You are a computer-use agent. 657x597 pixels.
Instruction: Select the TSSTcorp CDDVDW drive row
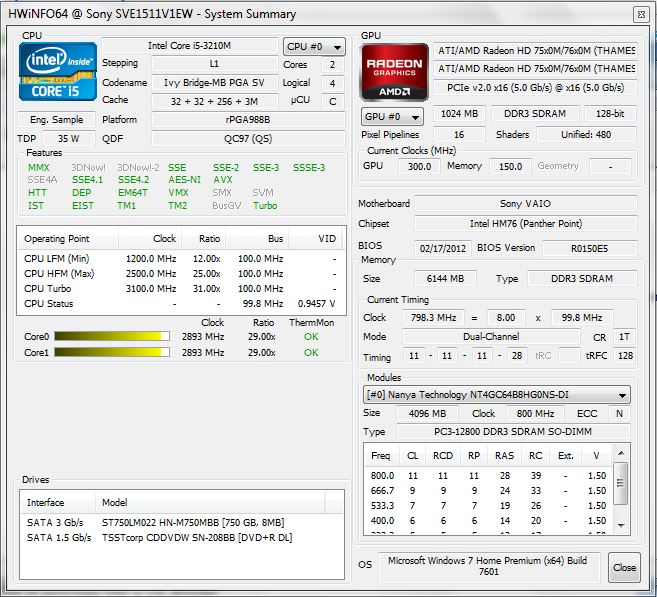182,538
